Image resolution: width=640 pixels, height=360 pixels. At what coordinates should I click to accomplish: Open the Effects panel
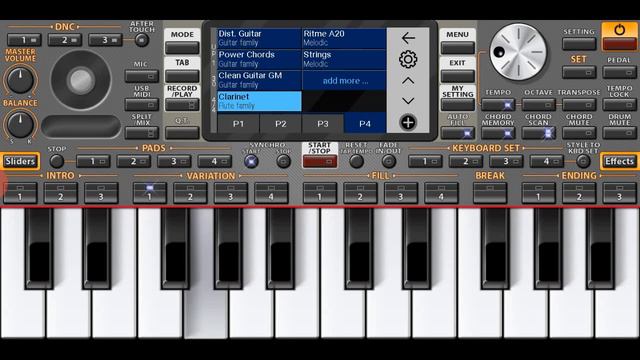[x=620, y=161]
